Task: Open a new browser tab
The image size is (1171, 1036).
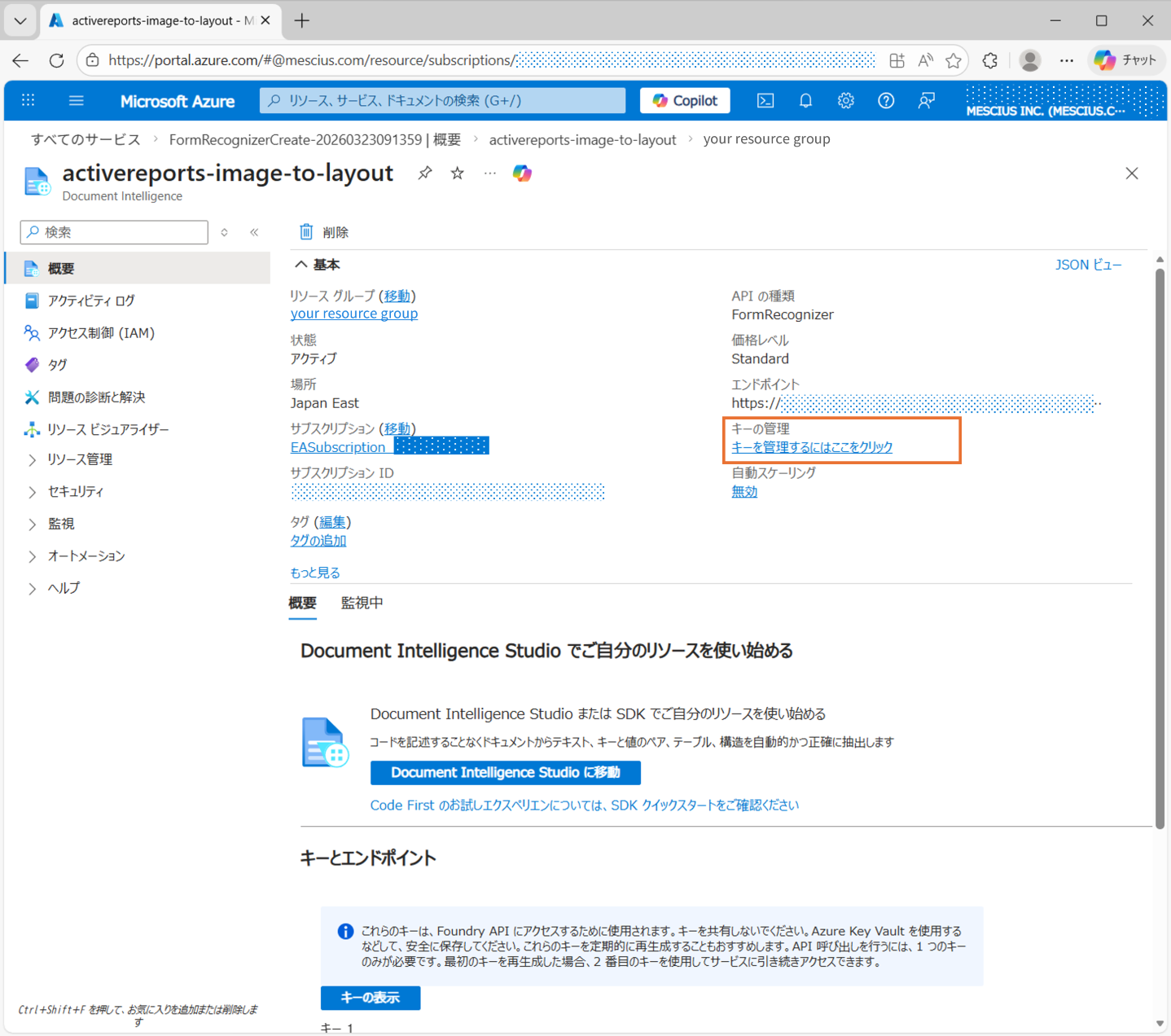Action: point(302,20)
